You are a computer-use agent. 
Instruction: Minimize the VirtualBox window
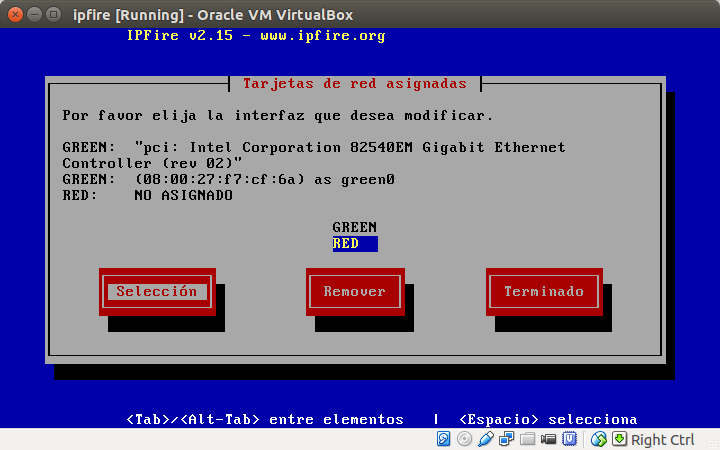(x=34, y=15)
